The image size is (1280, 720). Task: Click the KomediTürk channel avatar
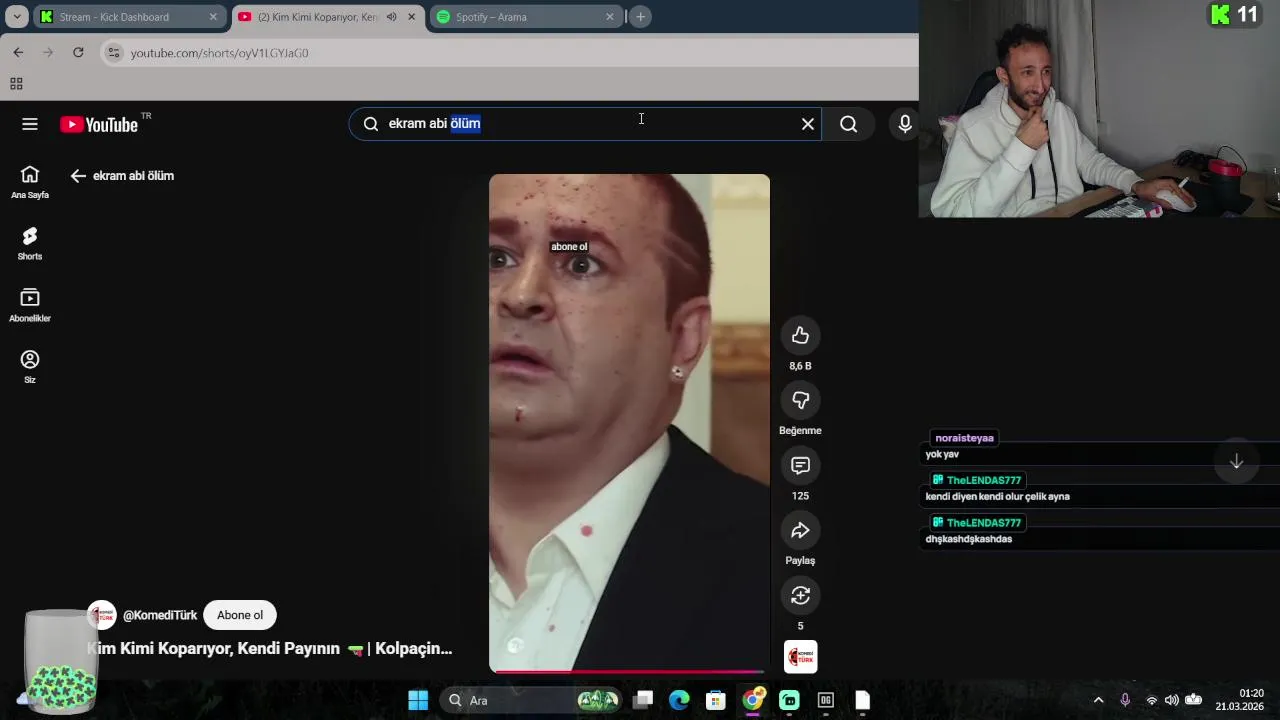(x=102, y=615)
